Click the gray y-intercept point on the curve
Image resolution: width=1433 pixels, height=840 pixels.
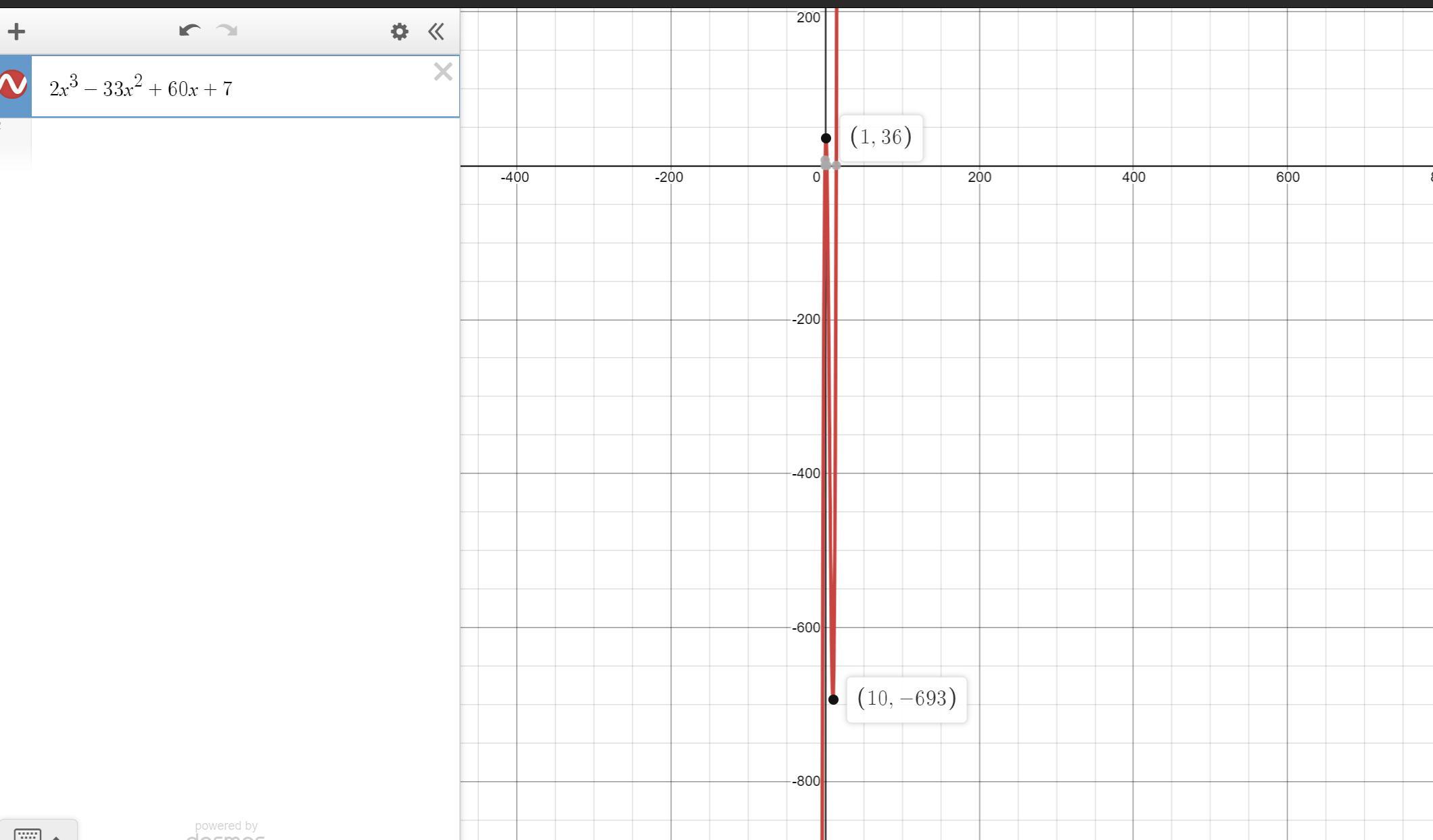pyautogui.click(x=826, y=161)
